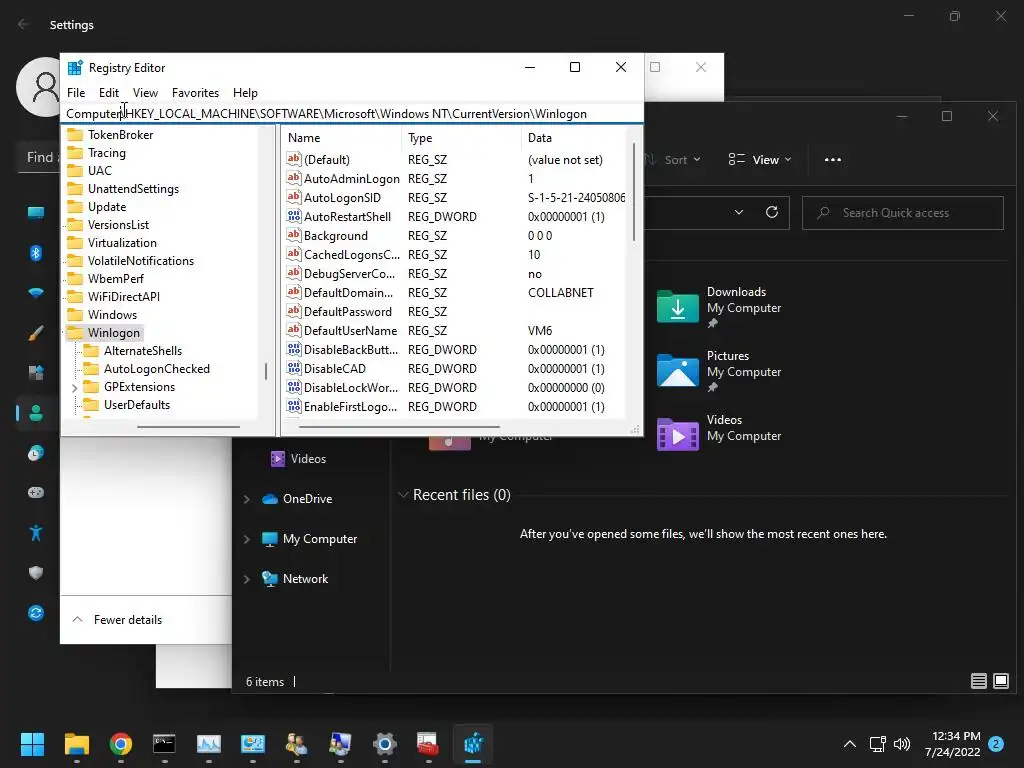1024x768 pixels.
Task: Select the AutoLogonChecked subkey
Action: click(x=157, y=369)
